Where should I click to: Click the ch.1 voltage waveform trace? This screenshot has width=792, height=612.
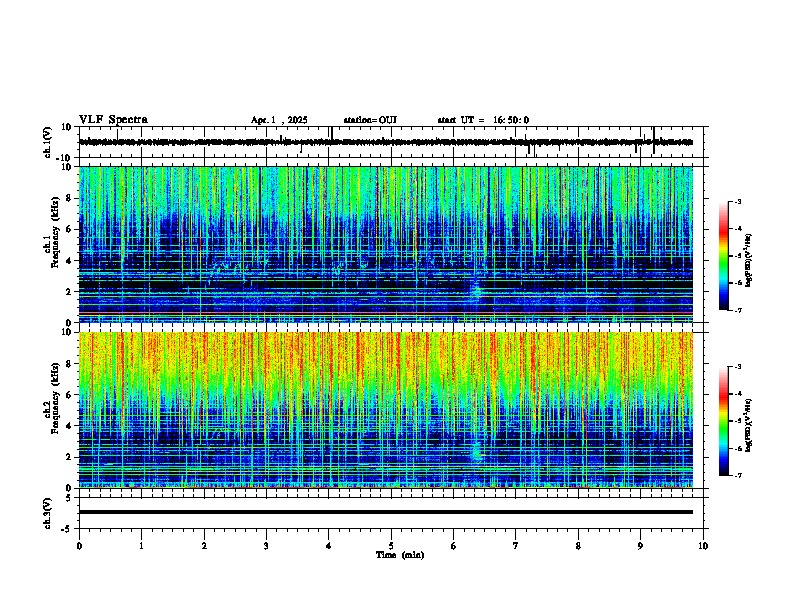click(x=385, y=142)
